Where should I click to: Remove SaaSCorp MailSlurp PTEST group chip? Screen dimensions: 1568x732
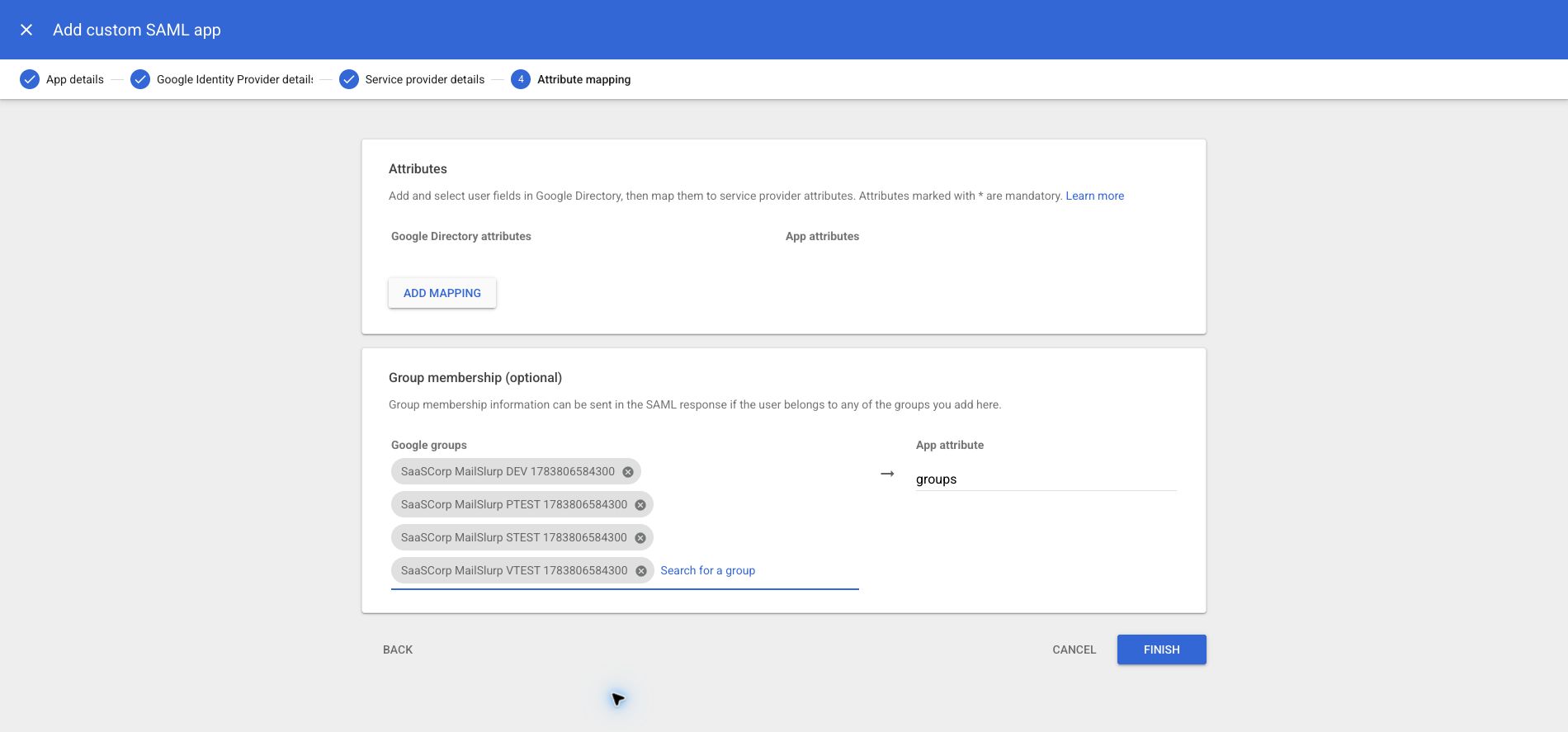coord(640,505)
